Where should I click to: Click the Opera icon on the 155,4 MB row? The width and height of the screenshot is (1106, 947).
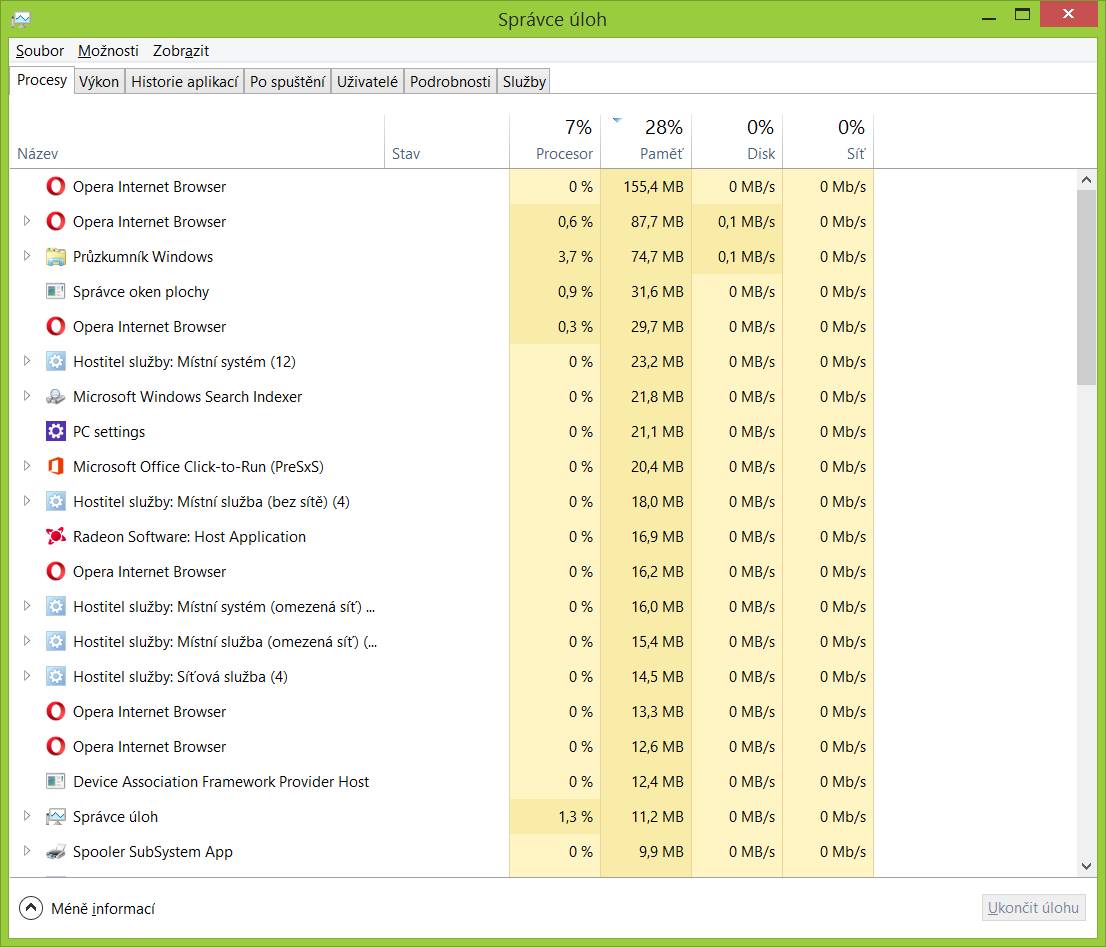56,186
